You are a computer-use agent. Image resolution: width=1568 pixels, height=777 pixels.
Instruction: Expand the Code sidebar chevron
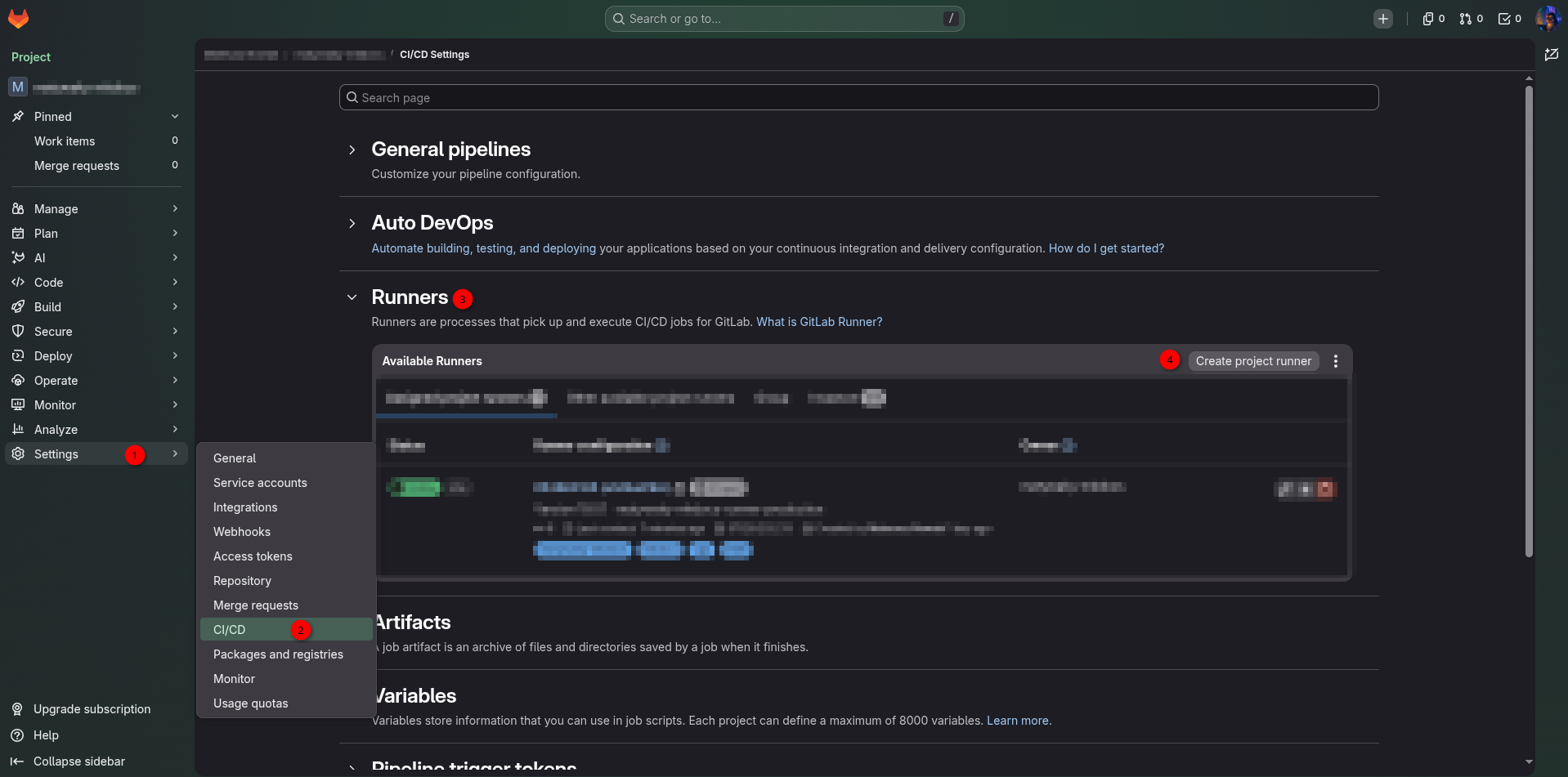click(x=175, y=283)
